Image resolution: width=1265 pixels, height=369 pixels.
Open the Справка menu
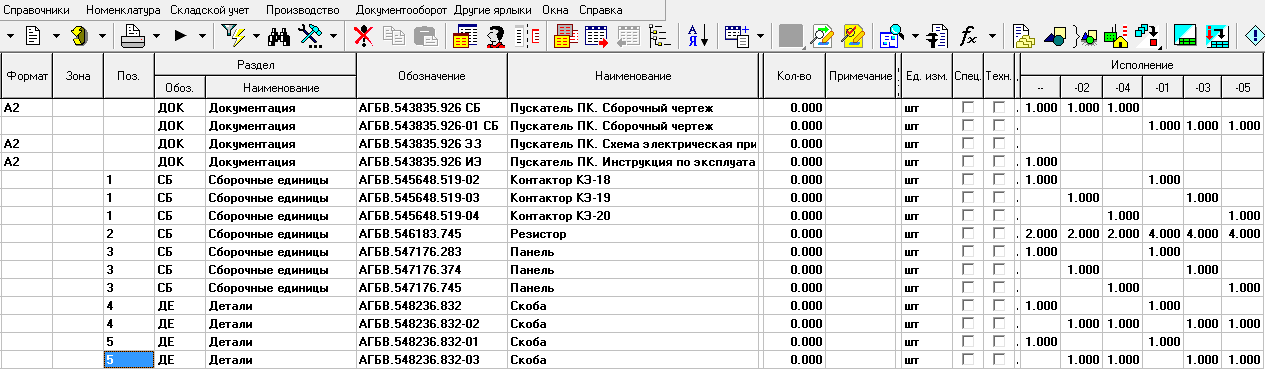pyautogui.click(x=601, y=9)
